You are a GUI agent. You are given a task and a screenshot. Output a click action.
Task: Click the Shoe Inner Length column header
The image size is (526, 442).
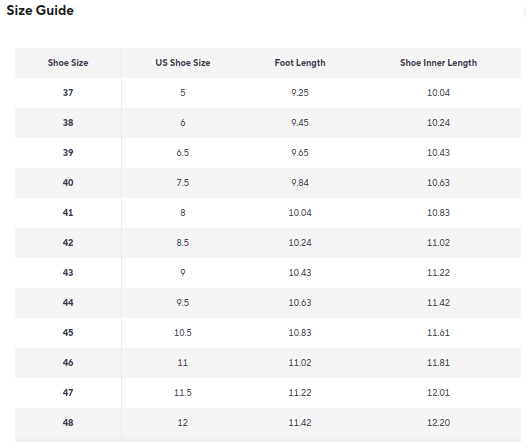pyautogui.click(x=438, y=63)
